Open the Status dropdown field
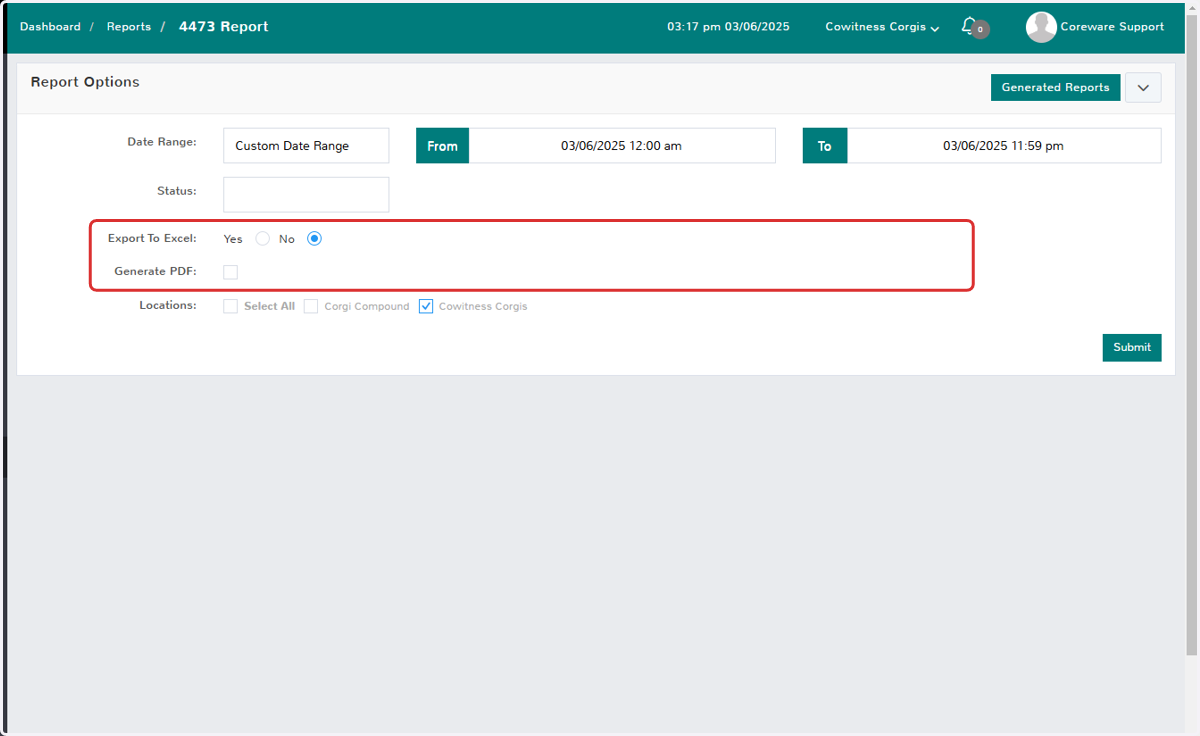 click(x=306, y=194)
